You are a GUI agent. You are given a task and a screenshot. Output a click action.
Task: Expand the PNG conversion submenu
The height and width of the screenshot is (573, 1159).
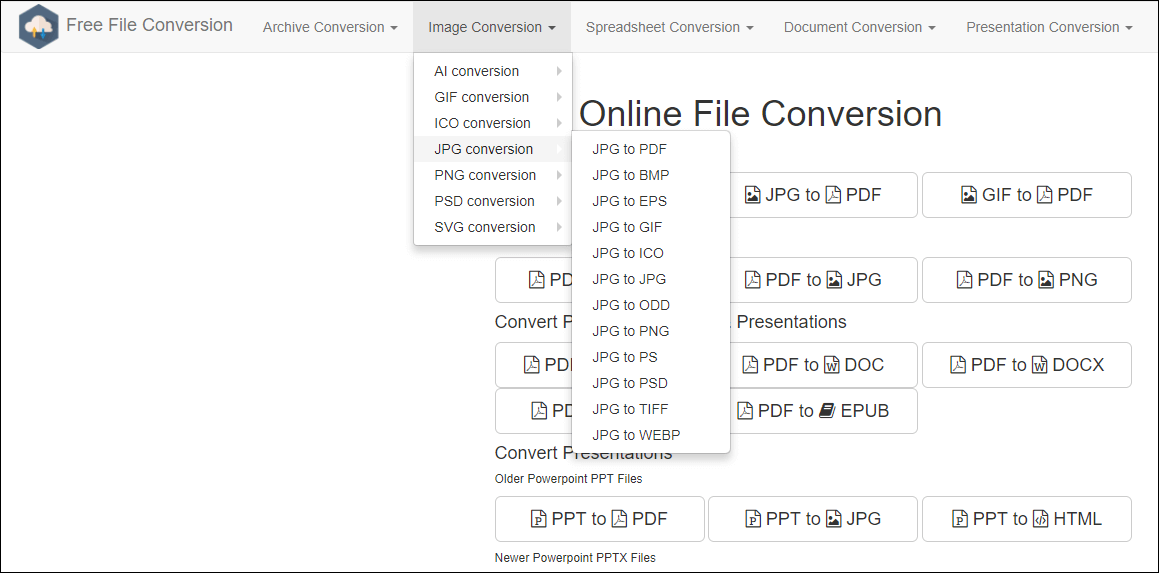pos(492,174)
